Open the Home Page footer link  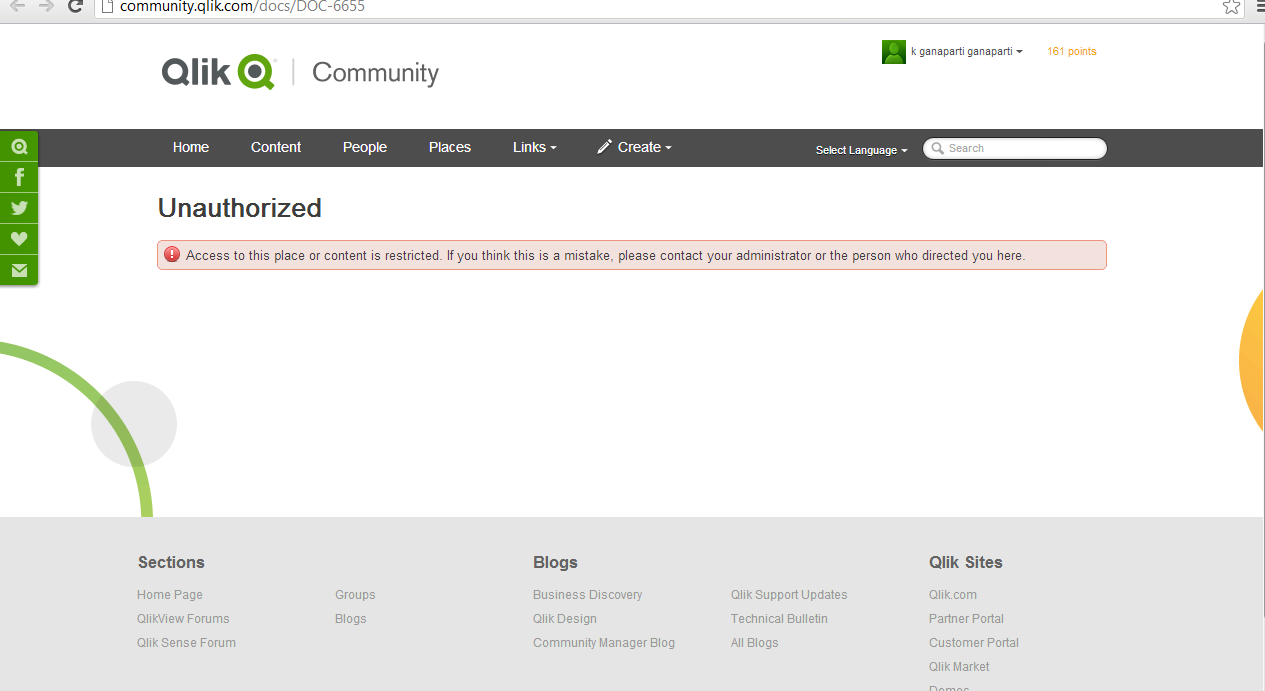(170, 595)
